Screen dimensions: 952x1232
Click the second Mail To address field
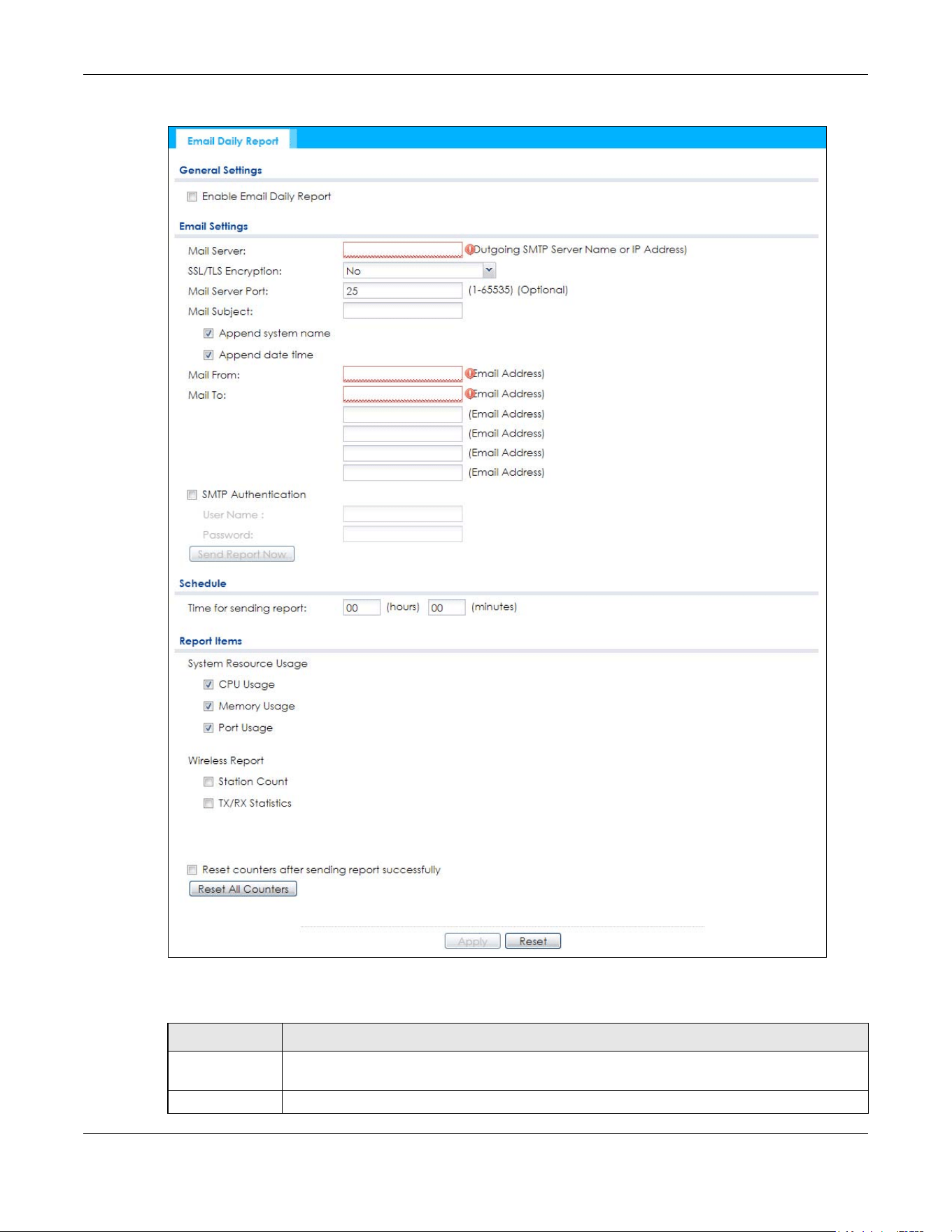point(402,414)
